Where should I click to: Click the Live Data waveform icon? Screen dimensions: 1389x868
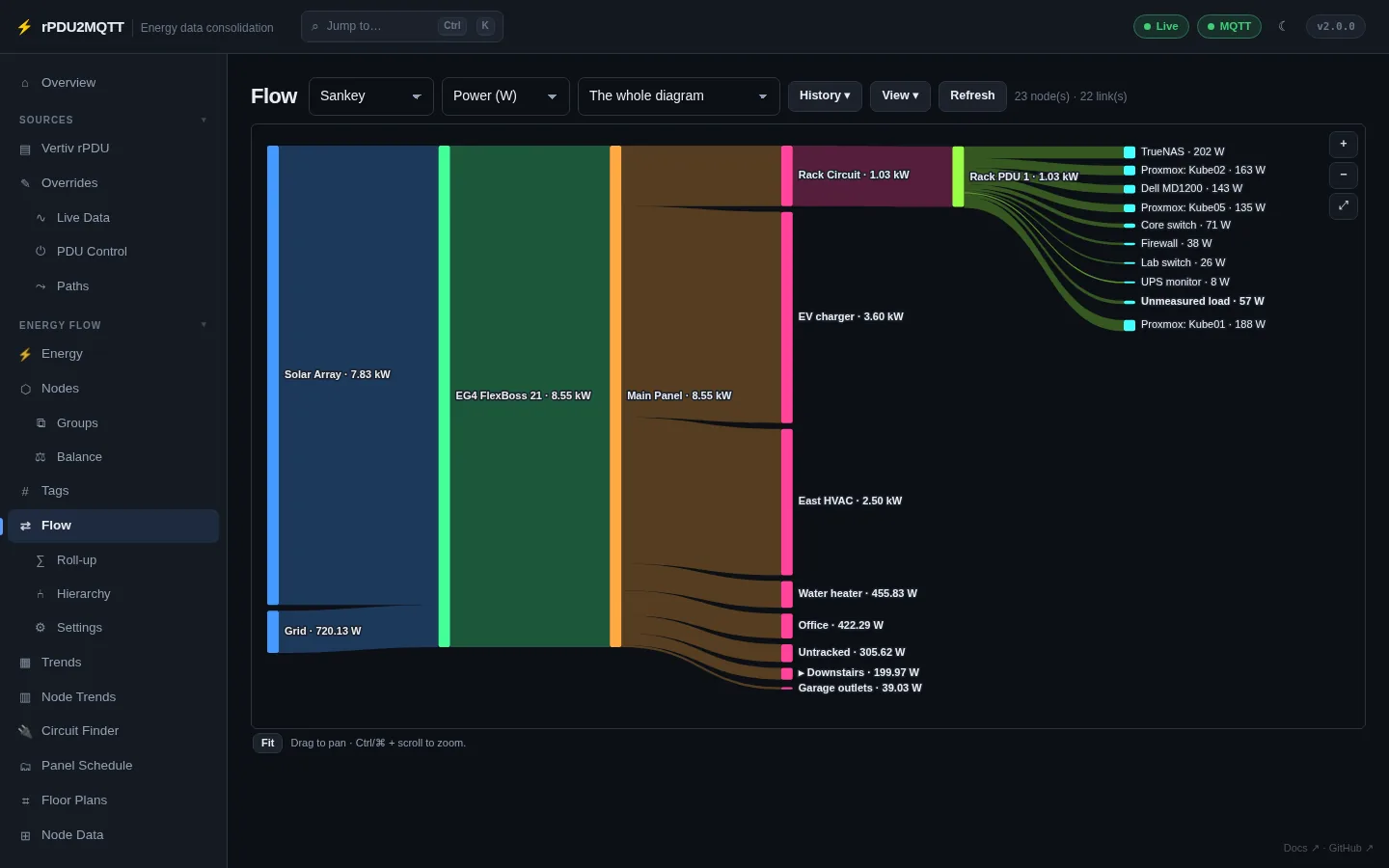click(x=41, y=218)
